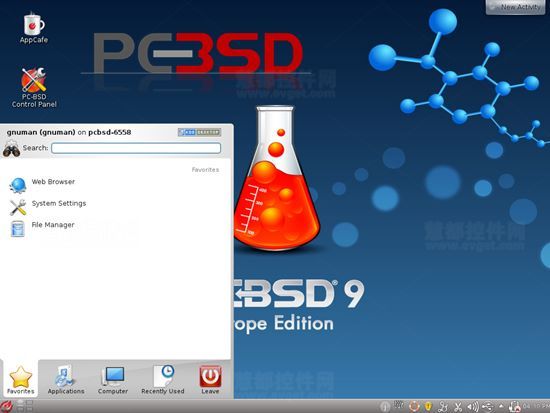Click the scissors clipboard tray icon
The height and width of the screenshot is (413, 550).
tap(458, 406)
